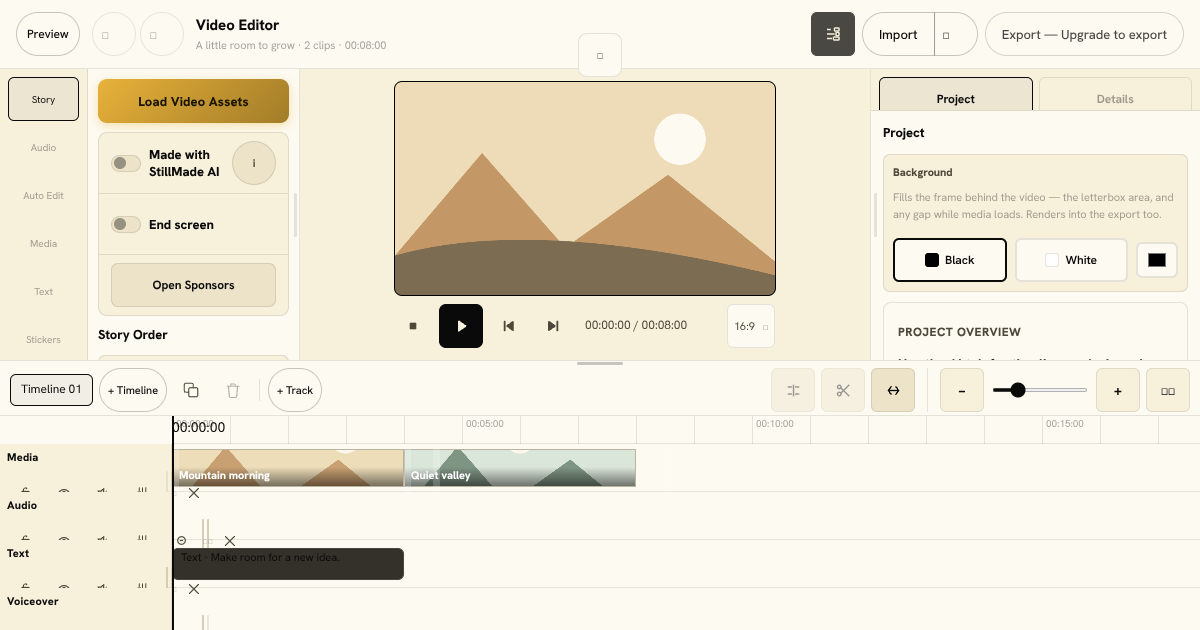Screen dimensions: 1200x630
Task: Choose the Black background option
Action: pyautogui.click(x=950, y=260)
